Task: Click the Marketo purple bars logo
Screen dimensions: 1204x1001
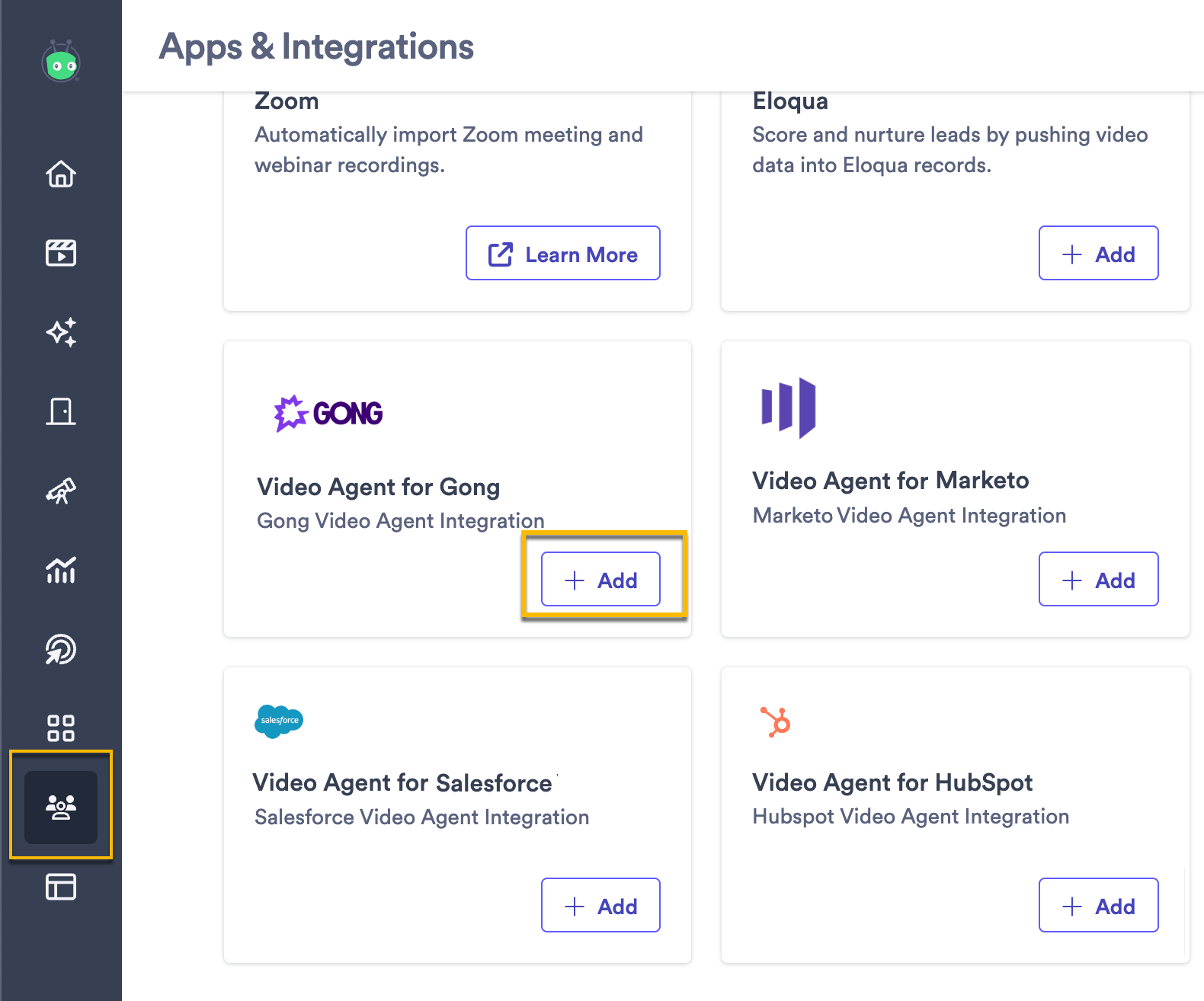Action: [x=789, y=408]
